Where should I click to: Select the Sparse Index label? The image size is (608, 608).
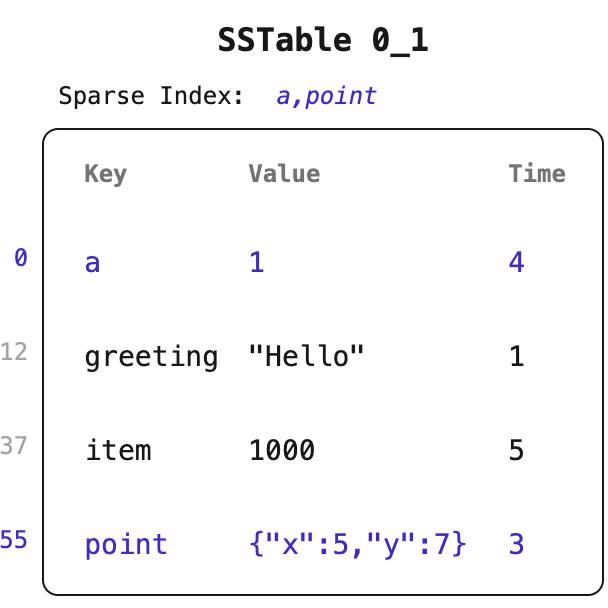click(151, 96)
